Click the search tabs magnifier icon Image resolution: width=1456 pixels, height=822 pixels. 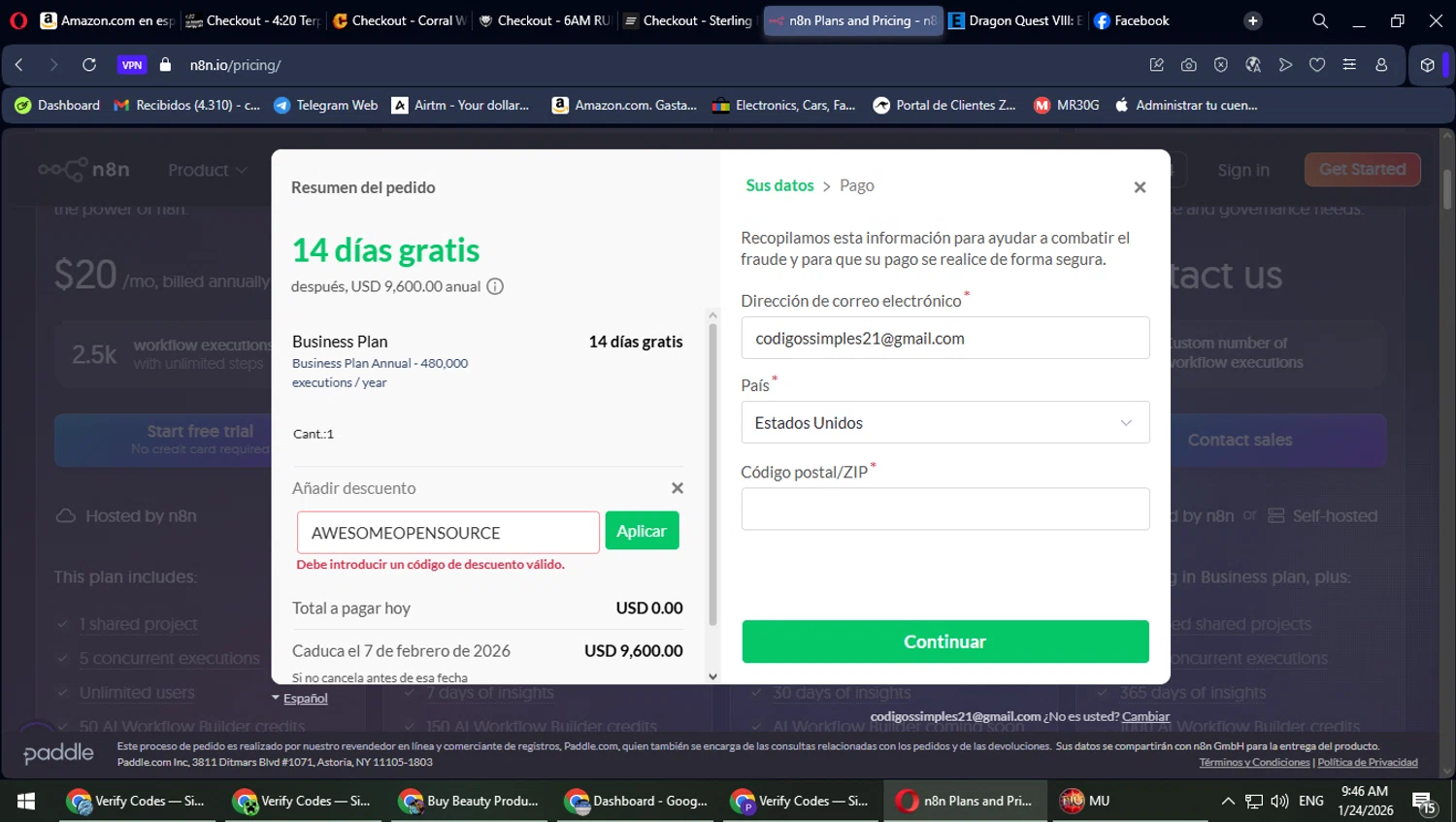click(x=1320, y=20)
